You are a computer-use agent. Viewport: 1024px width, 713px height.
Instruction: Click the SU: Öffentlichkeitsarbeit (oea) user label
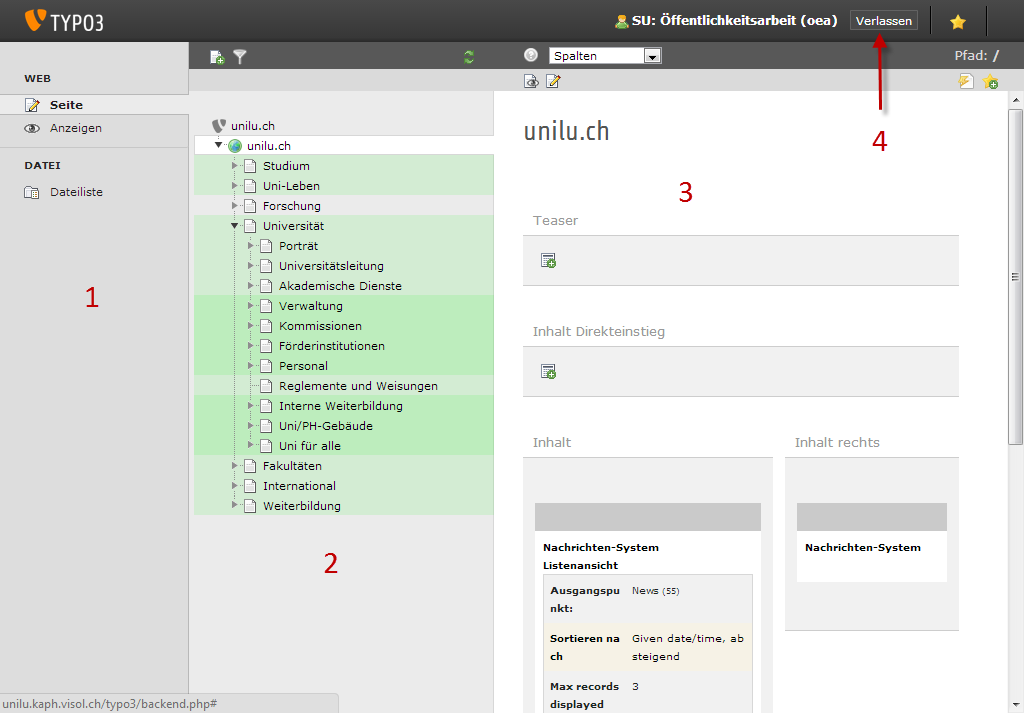pos(734,21)
